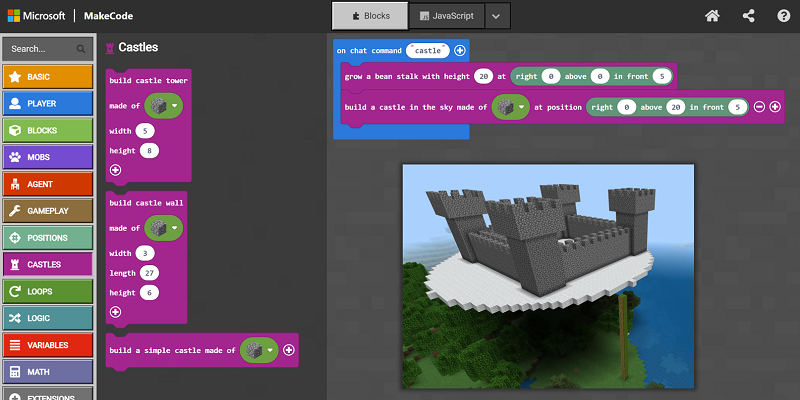Viewport: 800px width, 400px height.
Task: Select the CASTLES toolbox category
Action: pyautogui.click(x=48, y=264)
